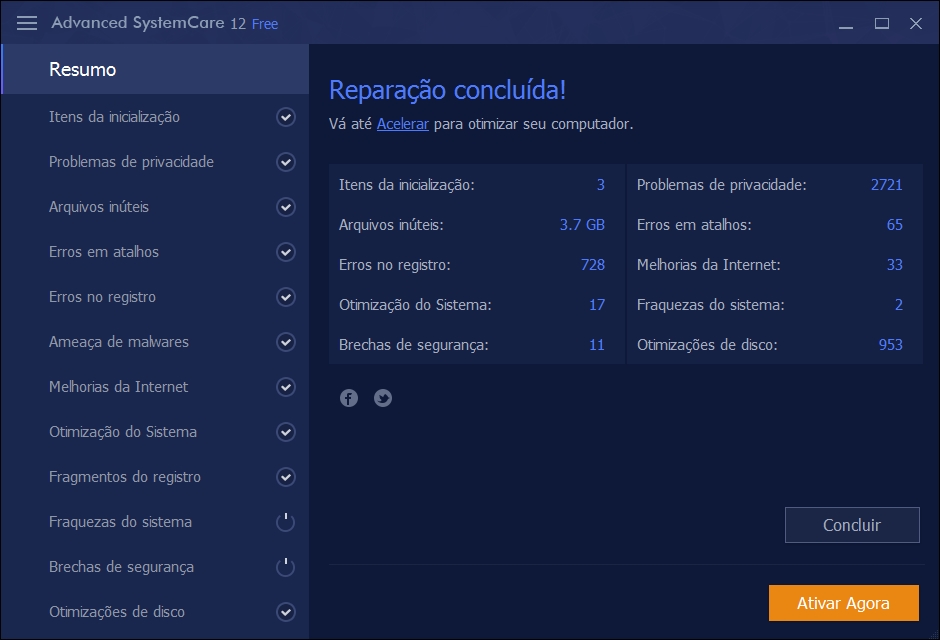Viewport: 940px width, 640px height.
Task: Click Ativar Agora to upgrade
Action: coord(843,603)
